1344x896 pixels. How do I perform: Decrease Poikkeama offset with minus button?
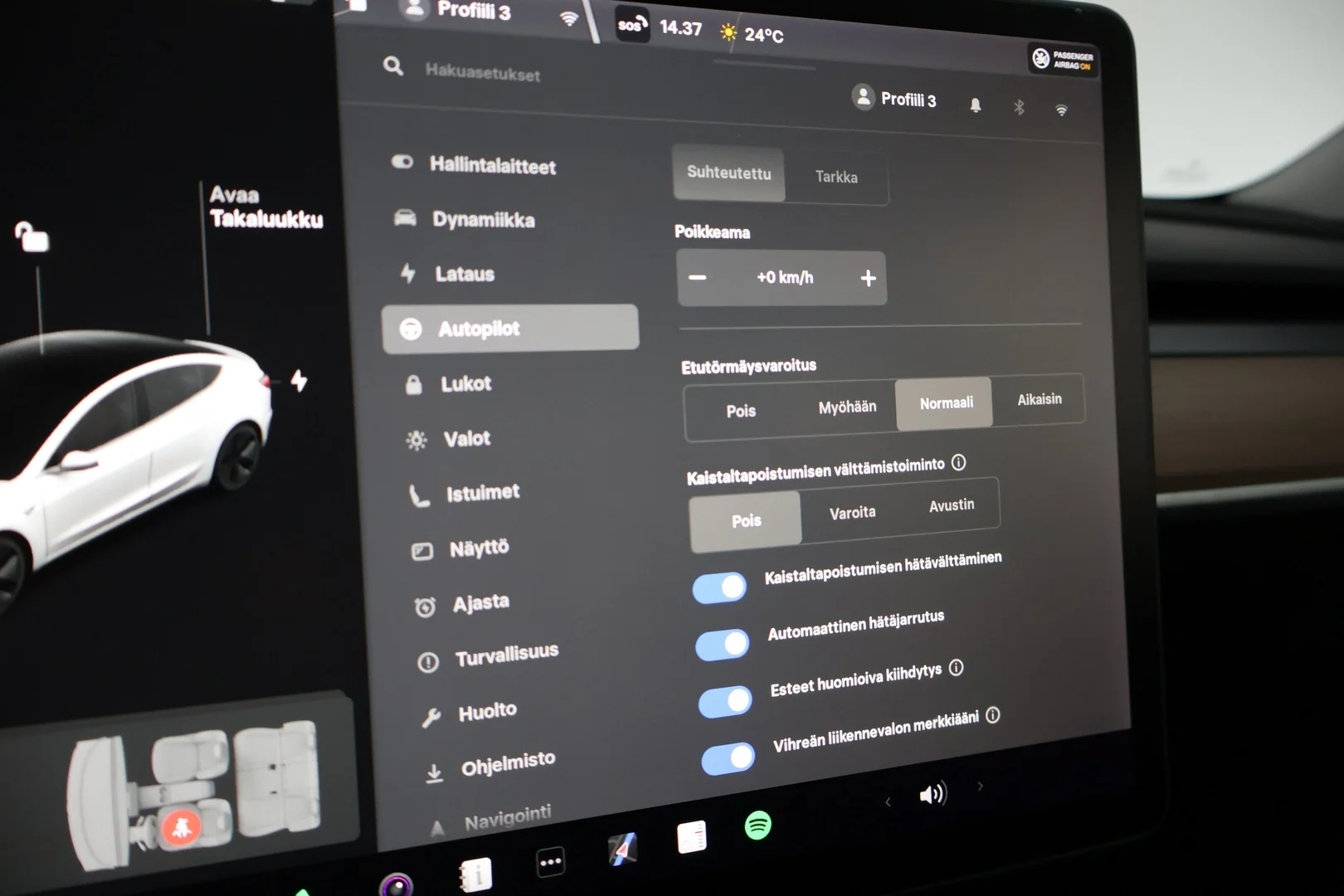coord(698,277)
